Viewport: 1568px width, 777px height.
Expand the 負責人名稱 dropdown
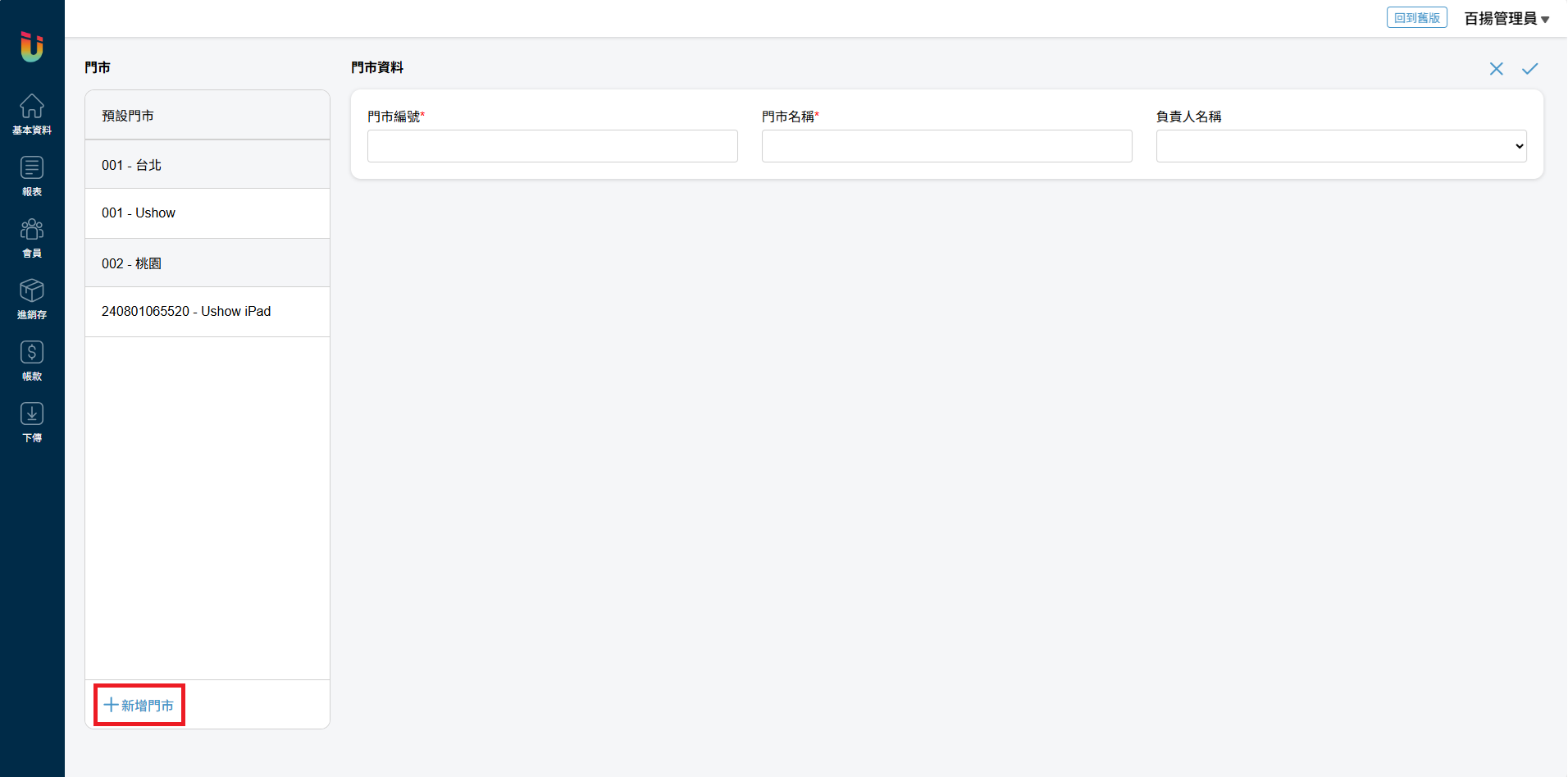1341,146
